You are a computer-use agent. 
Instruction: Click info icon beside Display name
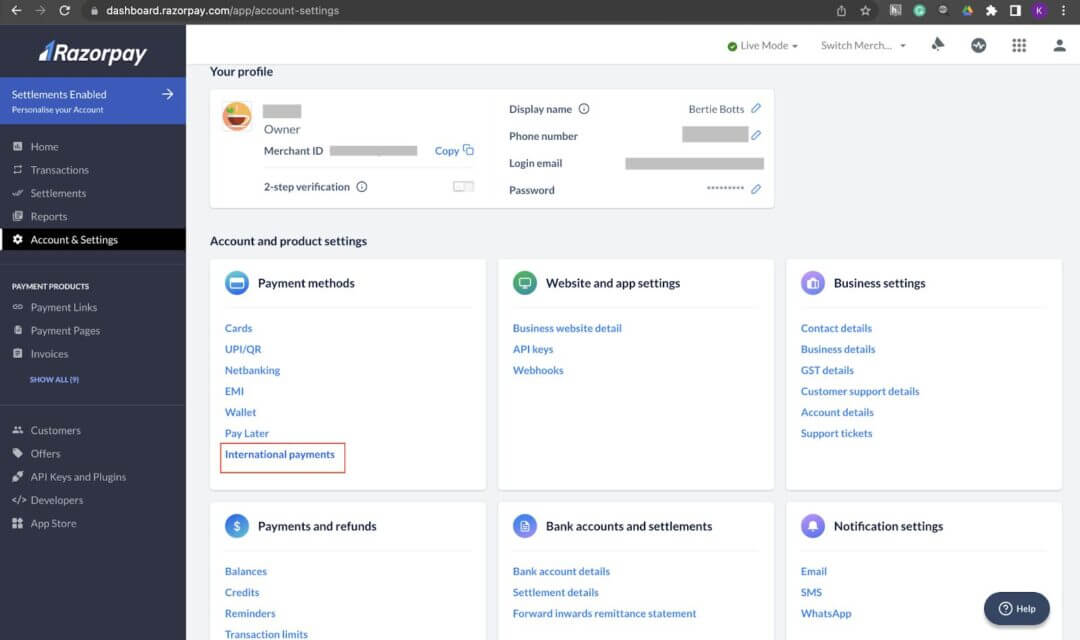pos(584,109)
